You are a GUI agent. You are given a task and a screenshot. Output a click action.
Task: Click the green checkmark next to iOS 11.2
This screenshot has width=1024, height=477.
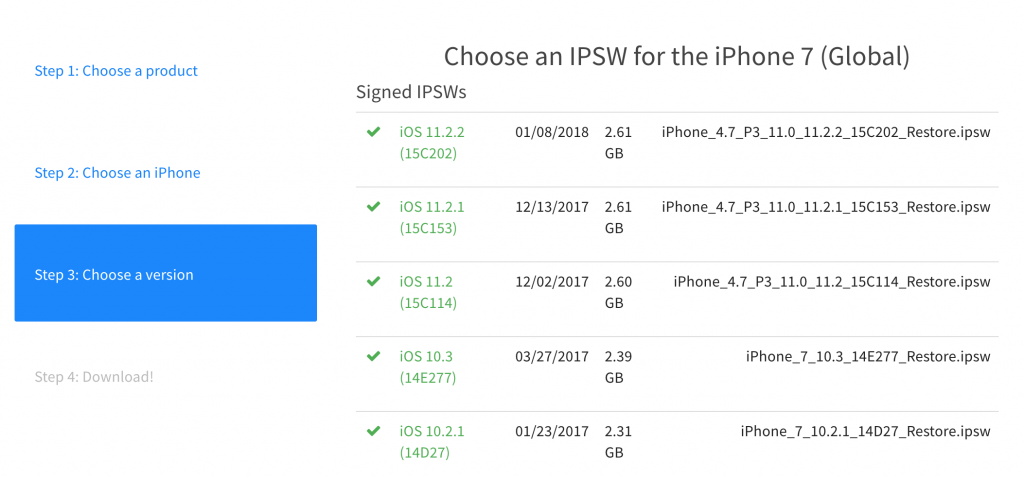373,282
